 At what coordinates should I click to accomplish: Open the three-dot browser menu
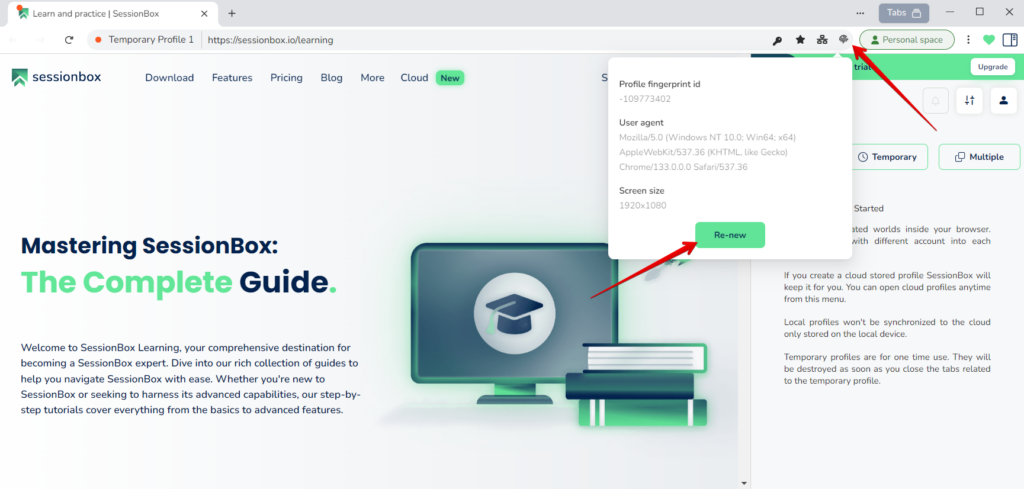pos(968,40)
